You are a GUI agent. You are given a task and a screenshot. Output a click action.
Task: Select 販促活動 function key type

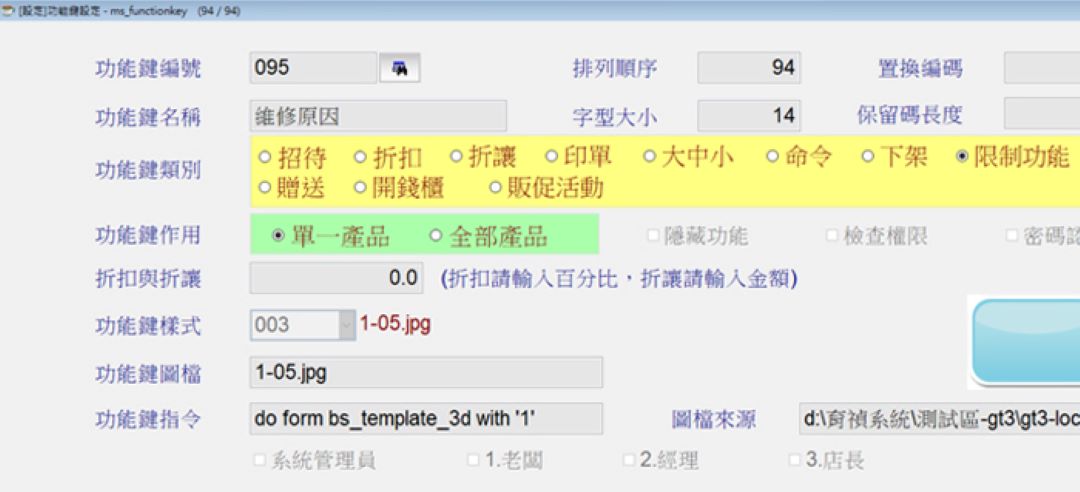click(x=495, y=187)
